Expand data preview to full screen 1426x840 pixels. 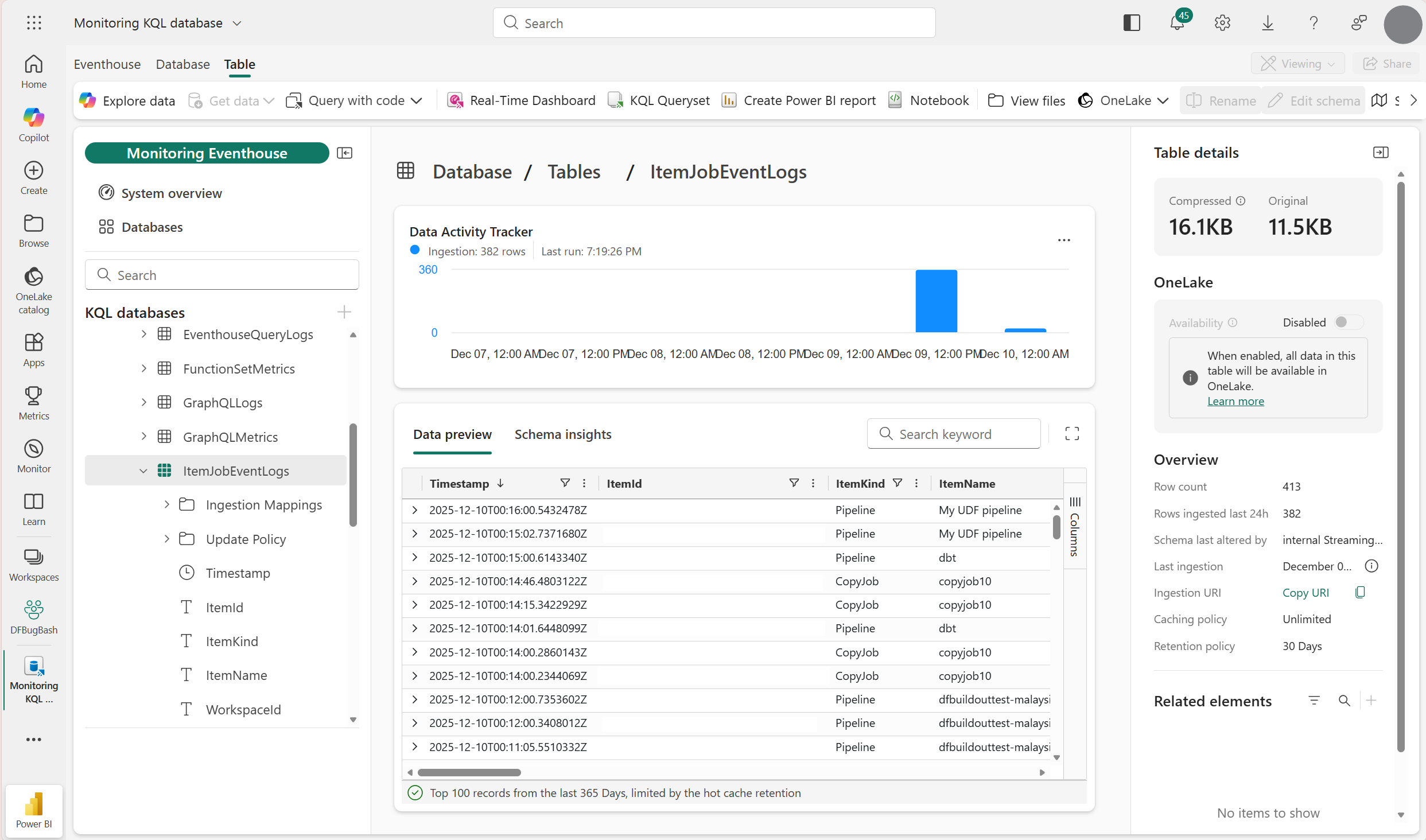pyautogui.click(x=1071, y=434)
